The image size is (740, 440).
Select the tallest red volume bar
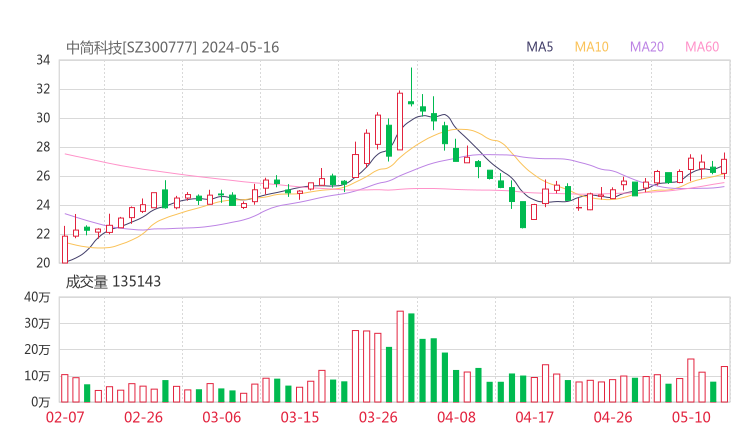tap(400, 356)
